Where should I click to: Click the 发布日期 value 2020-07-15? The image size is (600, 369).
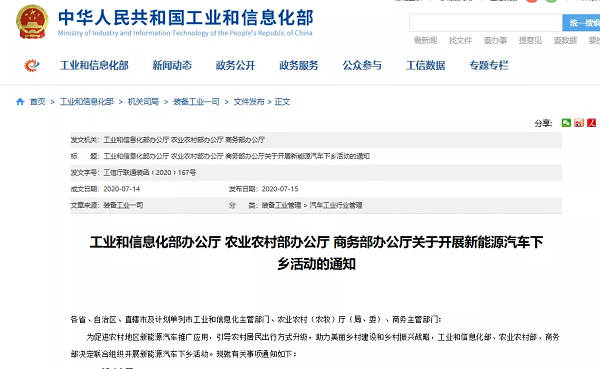point(280,189)
